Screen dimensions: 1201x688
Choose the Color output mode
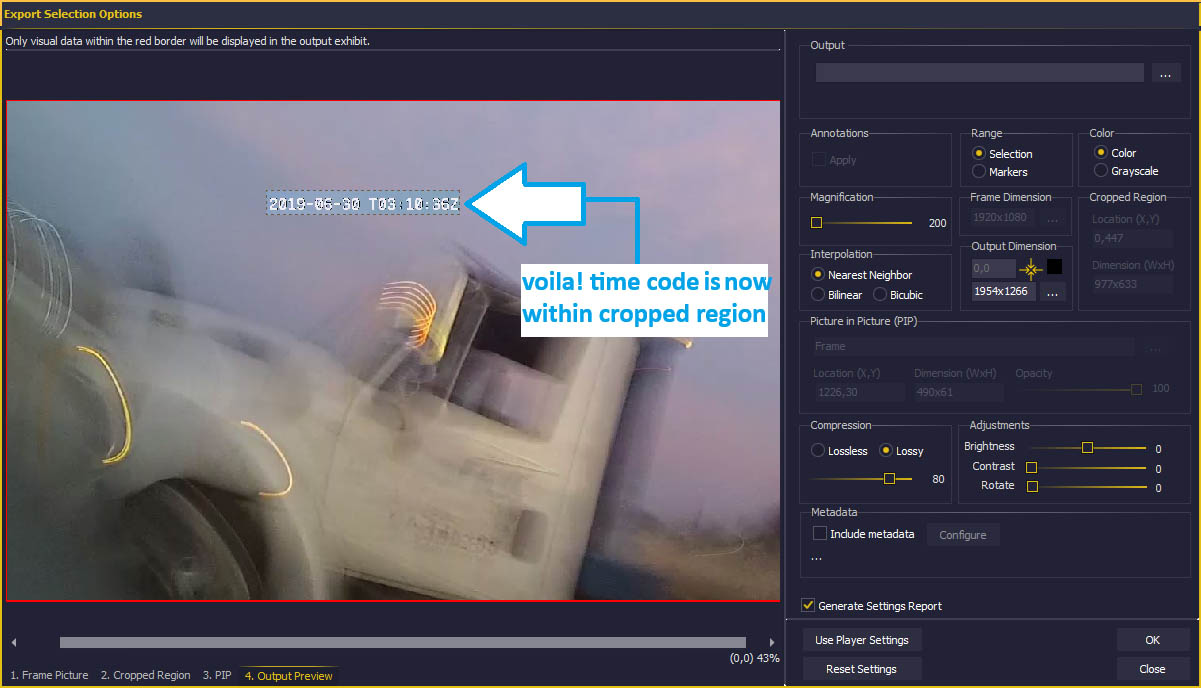click(x=1116, y=153)
